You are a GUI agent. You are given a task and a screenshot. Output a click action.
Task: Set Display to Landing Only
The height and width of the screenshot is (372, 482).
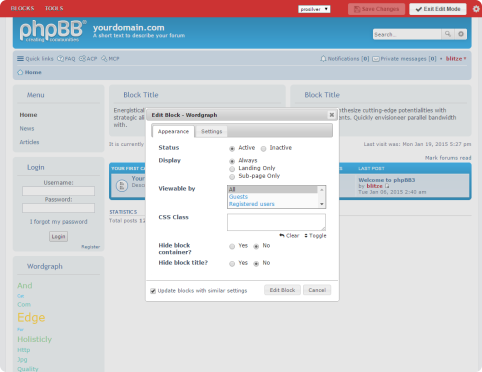tap(232, 169)
